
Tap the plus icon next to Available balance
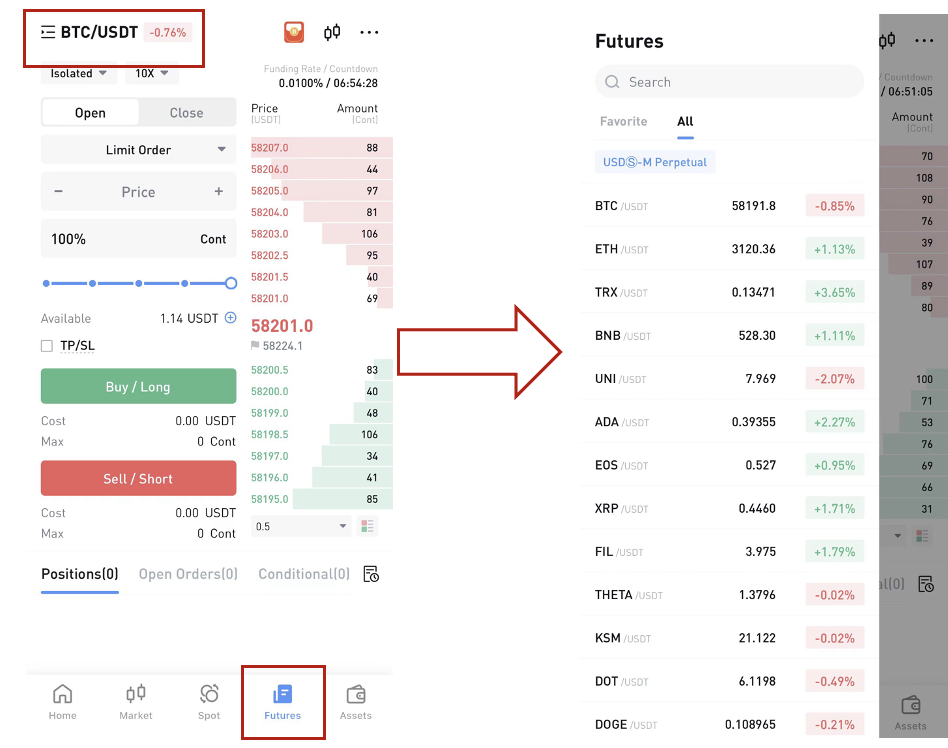pos(230,317)
